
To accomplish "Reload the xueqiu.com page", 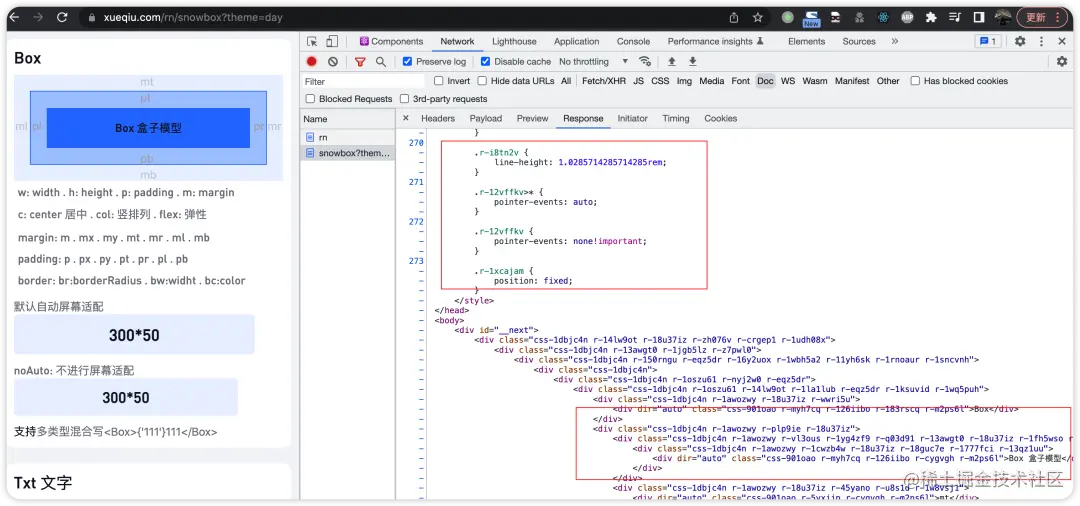I will point(62,17).
